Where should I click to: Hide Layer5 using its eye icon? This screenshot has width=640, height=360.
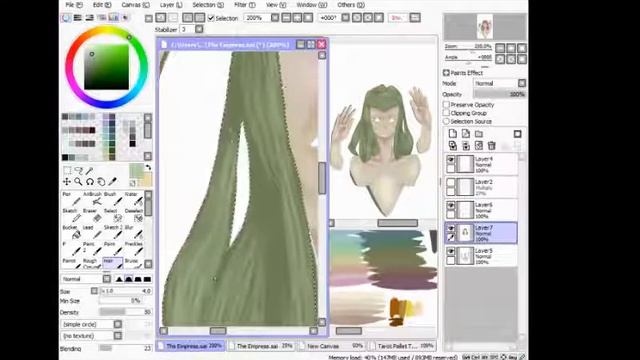[x=451, y=251]
